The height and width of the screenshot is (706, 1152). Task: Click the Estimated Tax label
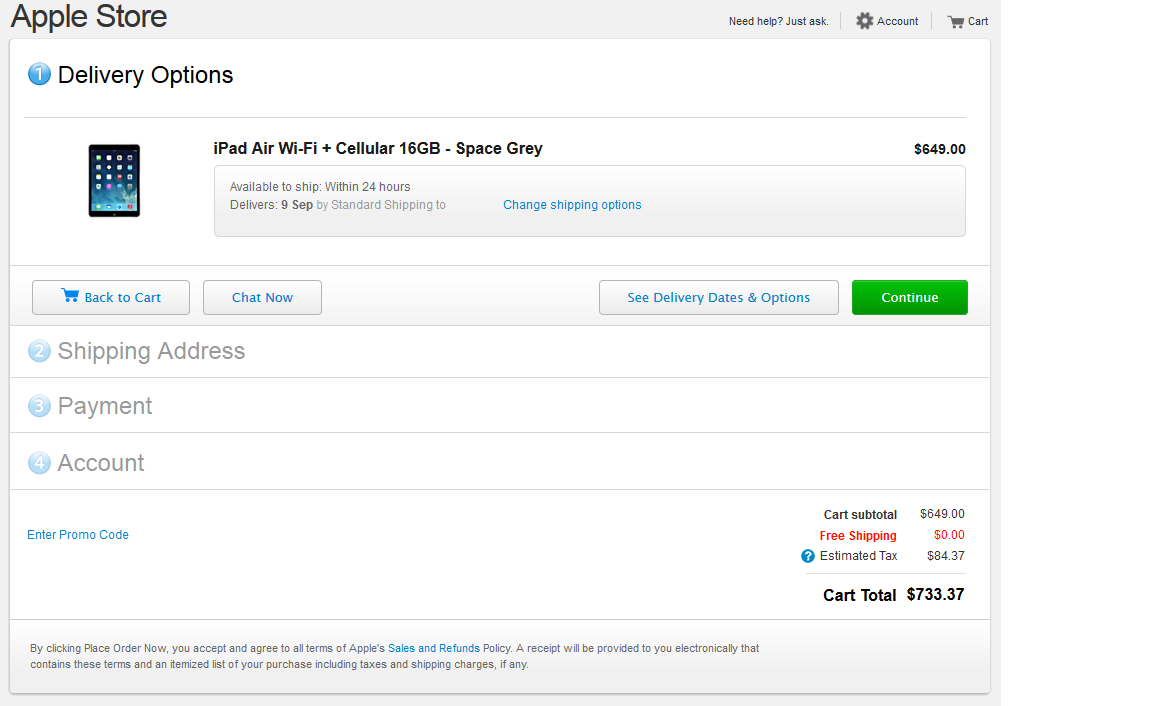tap(858, 556)
